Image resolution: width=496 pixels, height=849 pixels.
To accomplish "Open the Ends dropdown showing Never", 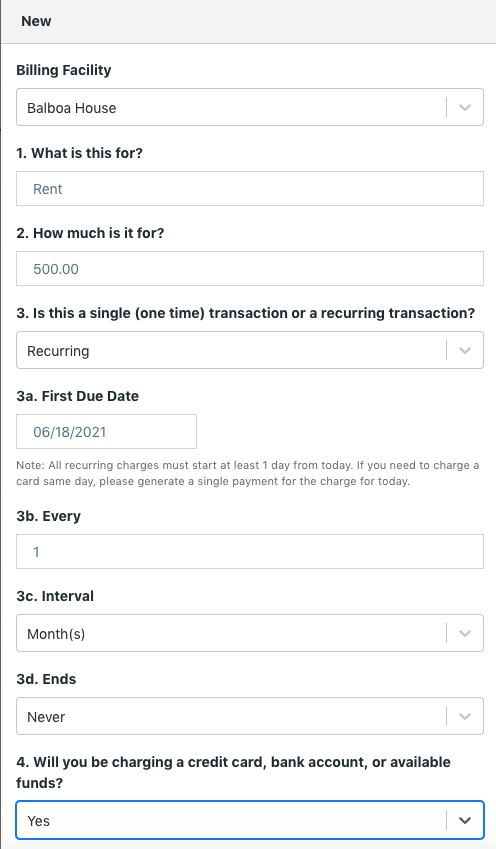I will click(250, 716).
